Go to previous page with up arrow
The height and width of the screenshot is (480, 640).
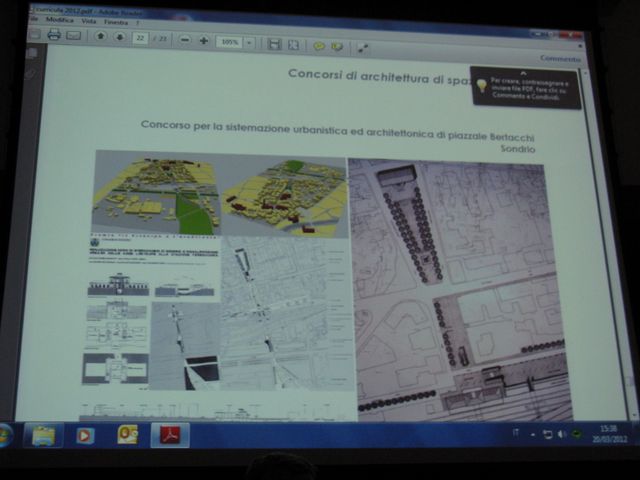(x=100, y=36)
